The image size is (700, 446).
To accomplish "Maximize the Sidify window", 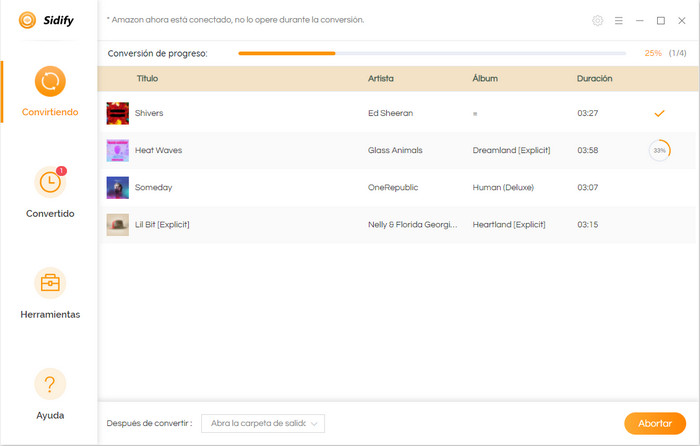I will pos(661,21).
